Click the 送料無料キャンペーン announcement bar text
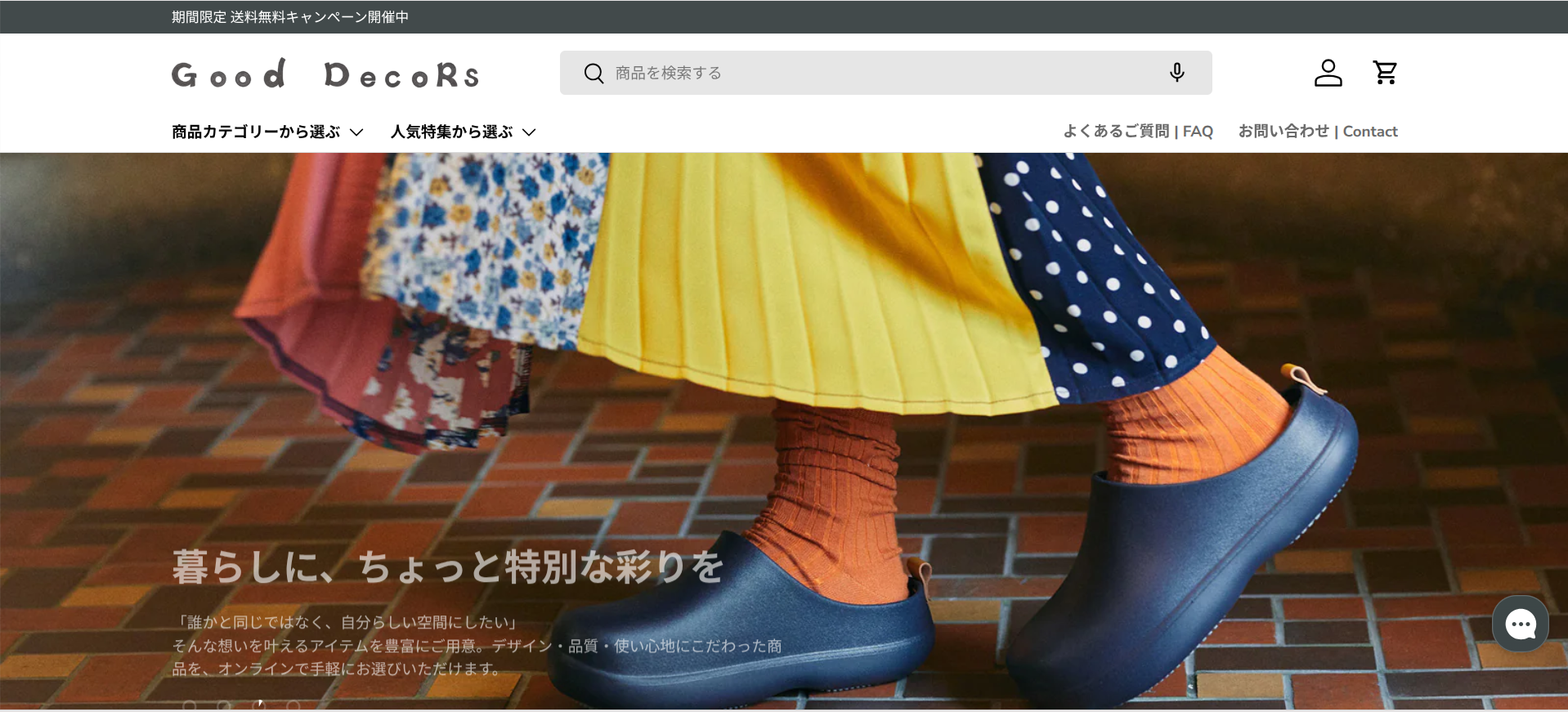This screenshot has width=1568, height=712. click(289, 17)
